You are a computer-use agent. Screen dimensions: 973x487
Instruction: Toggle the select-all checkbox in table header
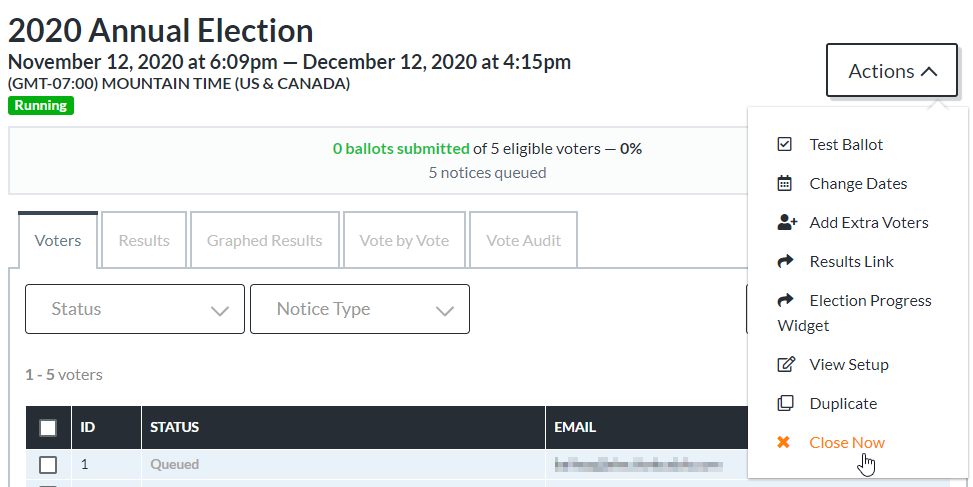coord(48,427)
